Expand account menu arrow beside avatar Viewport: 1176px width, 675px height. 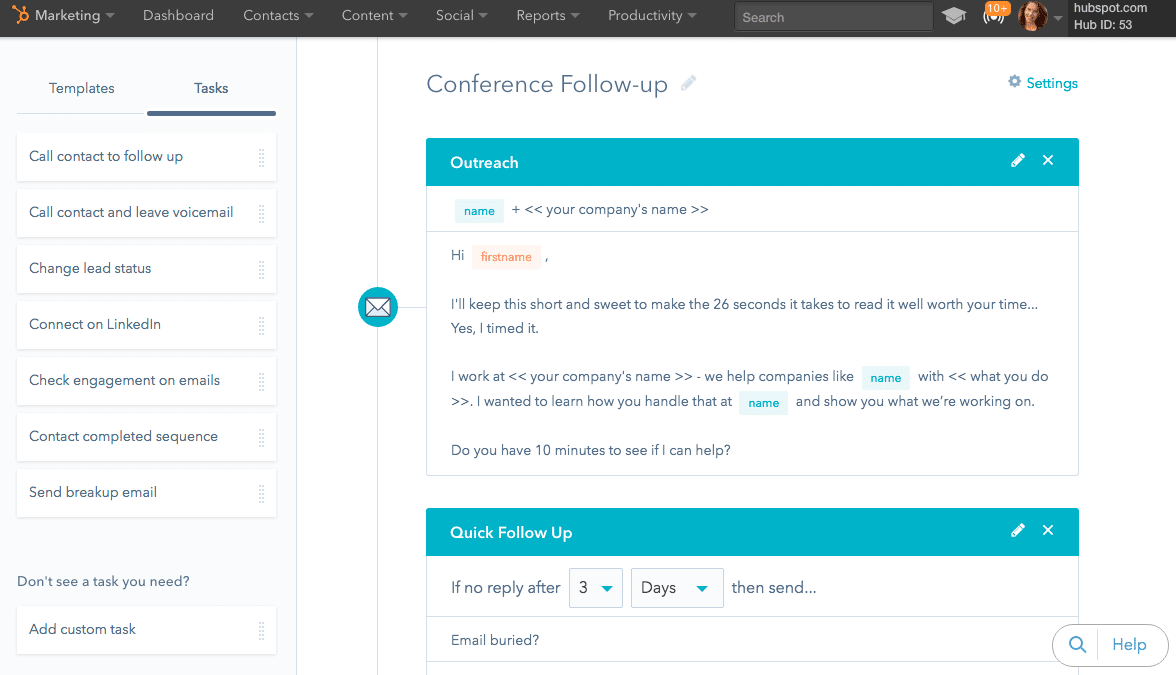click(1058, 17)
